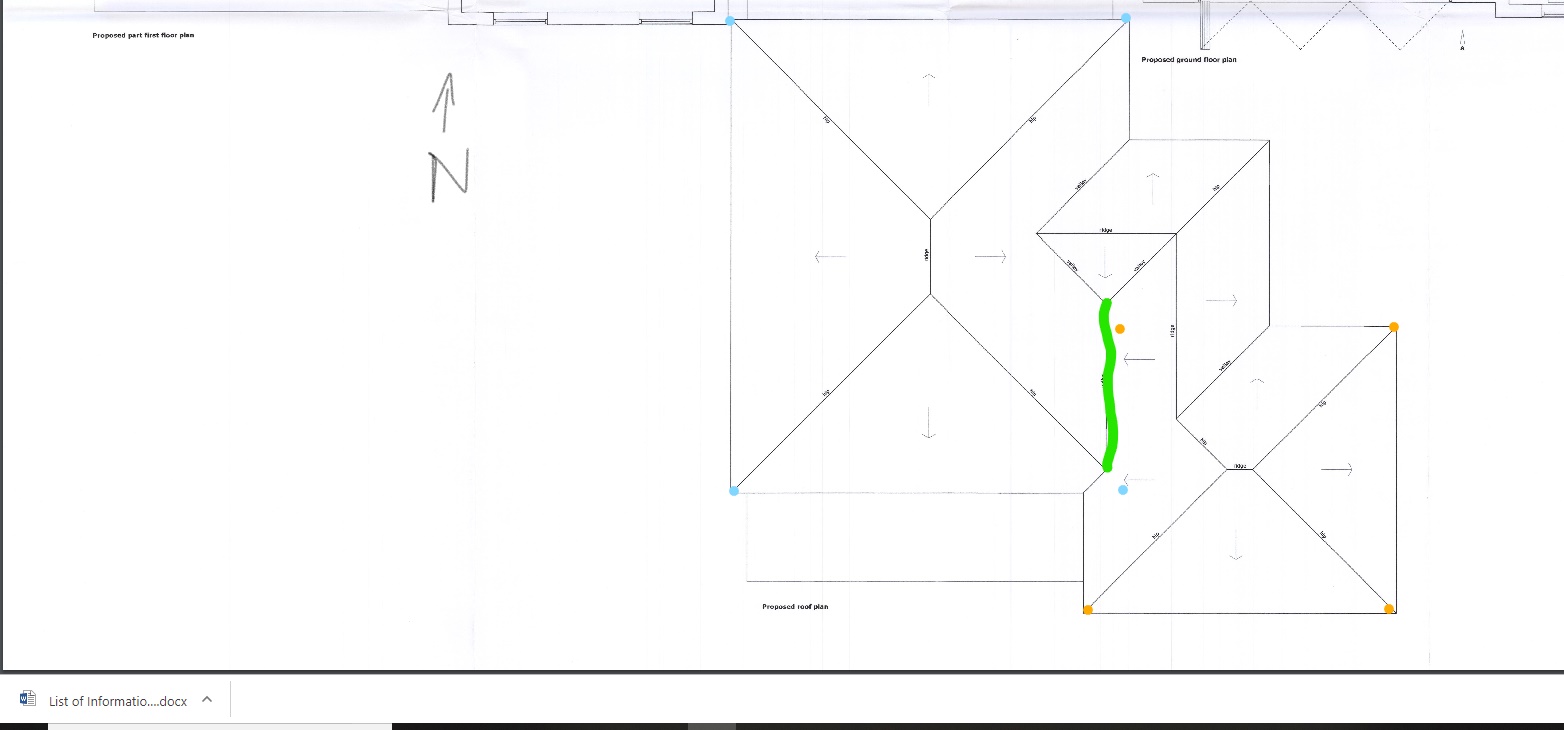Click the ridge label on the smaller hip roof
Image resolution: width=1564 pixels, height=730 pixels.
click(x=1238, y=465)
